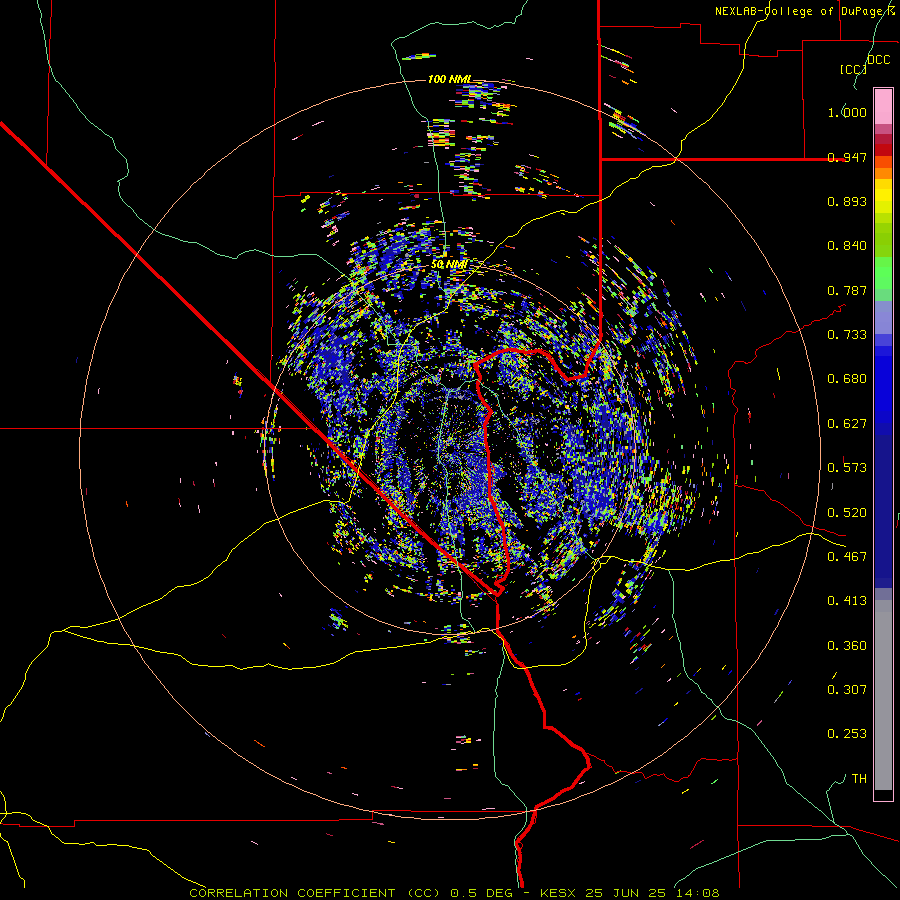This screenshot has width=900, height=900.
Task: Click the 100 NMI range ring label
Action: point(450,79)
